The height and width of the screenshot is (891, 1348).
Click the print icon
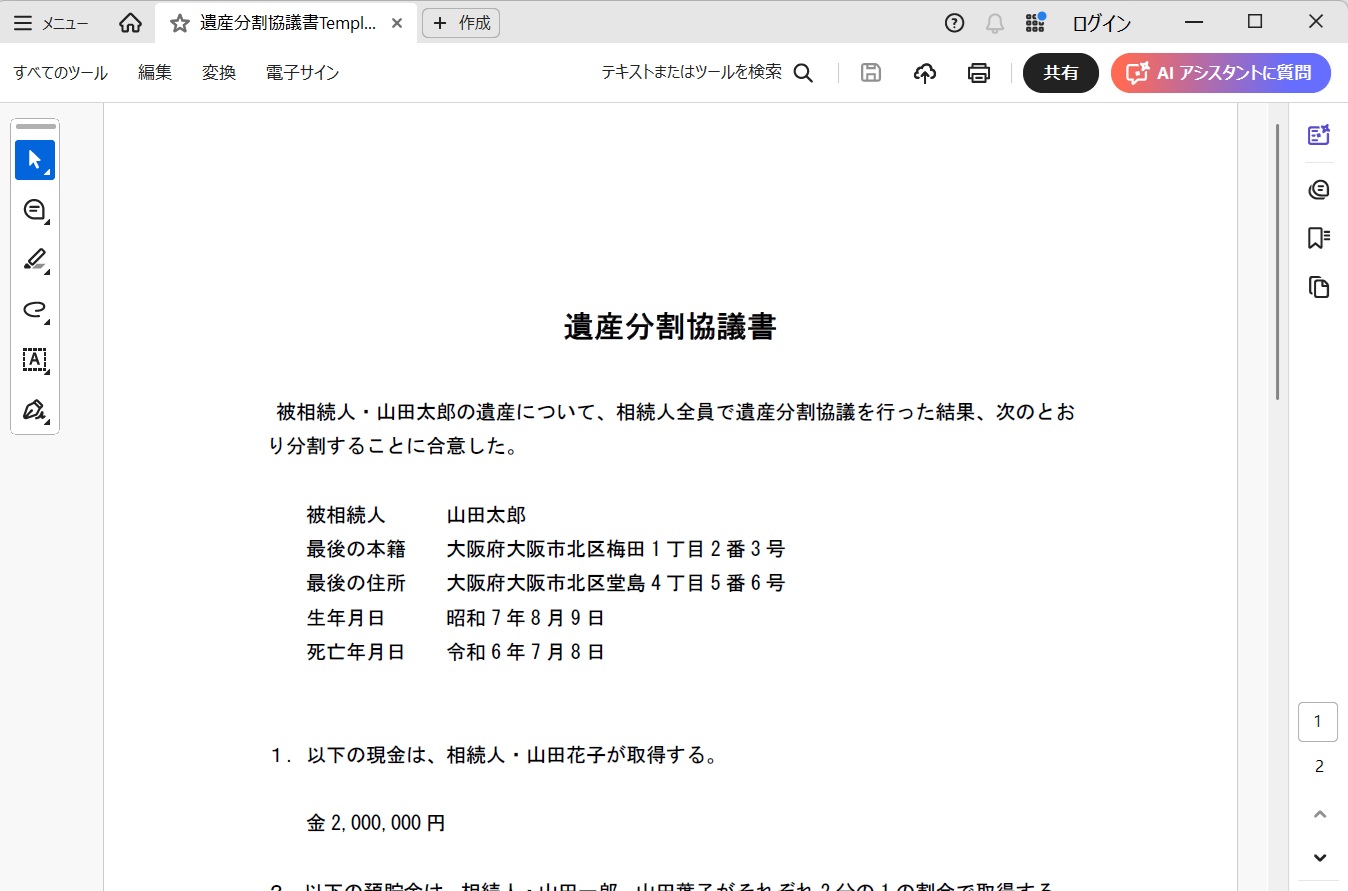[x=979, y=73]
